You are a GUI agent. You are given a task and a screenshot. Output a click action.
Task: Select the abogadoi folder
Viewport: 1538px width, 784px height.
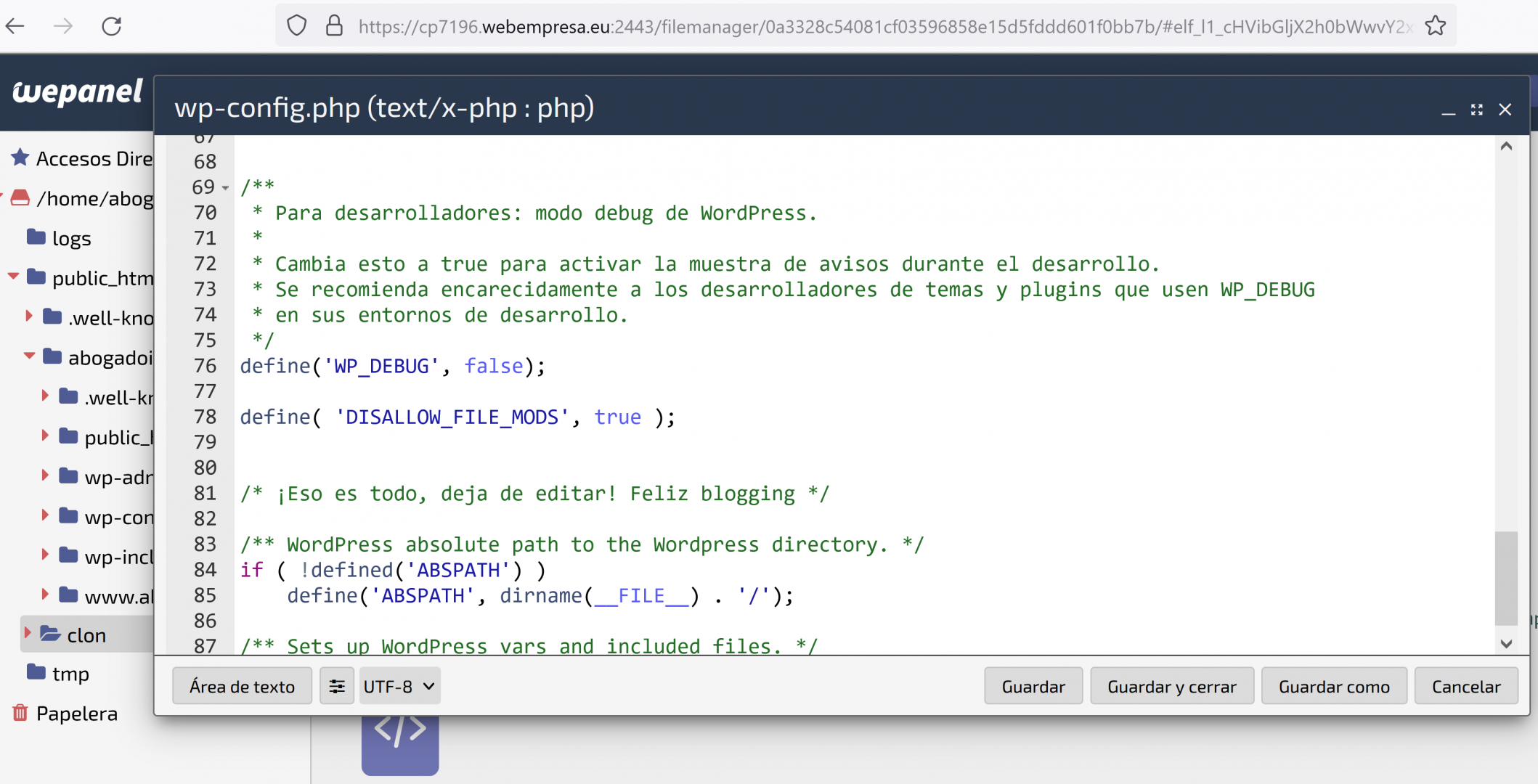[98, 357]
